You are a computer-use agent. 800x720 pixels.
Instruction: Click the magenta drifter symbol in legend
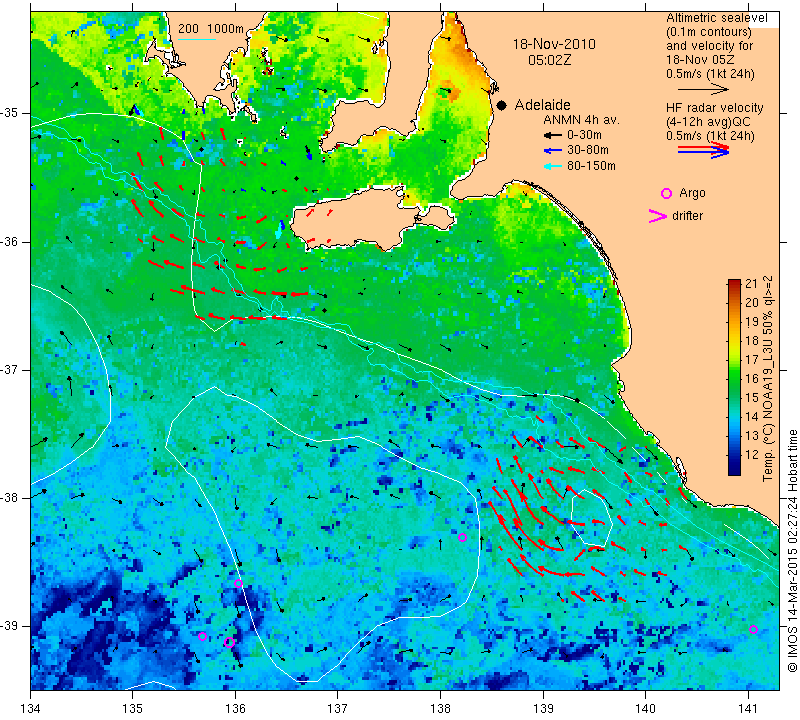tap(658, 216)
